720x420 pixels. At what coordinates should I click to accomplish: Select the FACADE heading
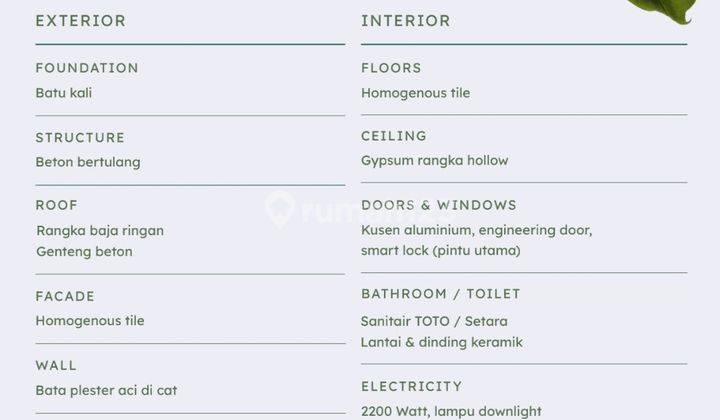tap(65, 296)
